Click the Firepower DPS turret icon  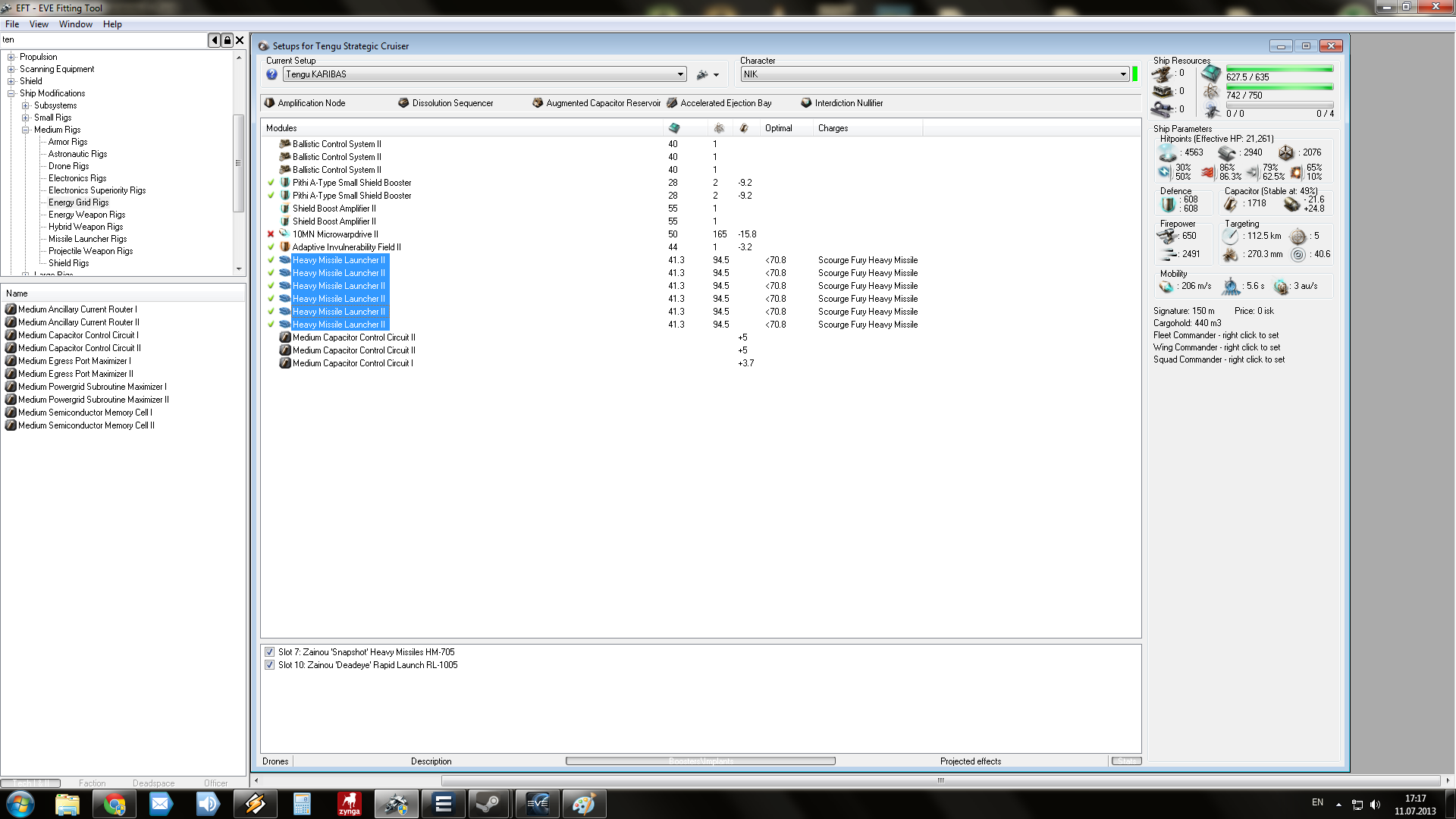click(1166, 236)
